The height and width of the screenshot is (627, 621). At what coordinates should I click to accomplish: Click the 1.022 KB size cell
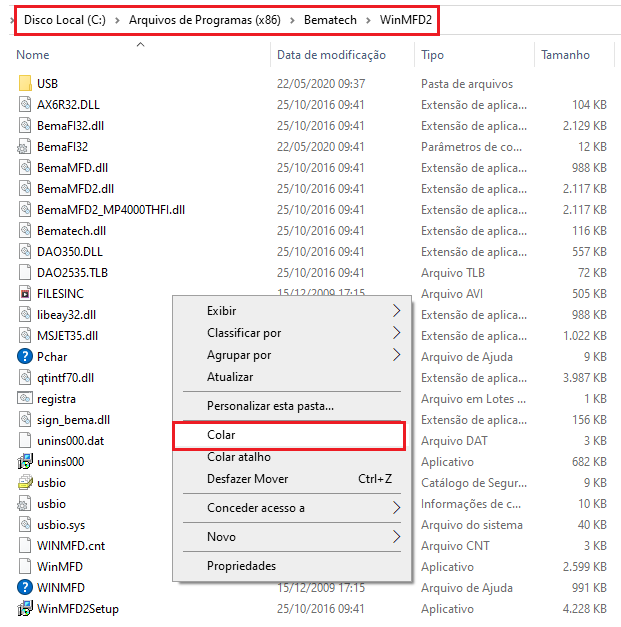click(x=585, y=335)
